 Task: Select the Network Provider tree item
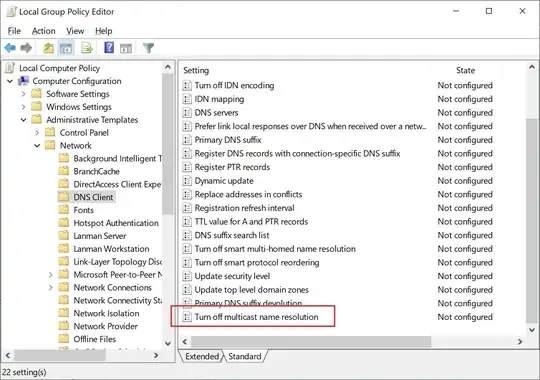pos(105,326)
